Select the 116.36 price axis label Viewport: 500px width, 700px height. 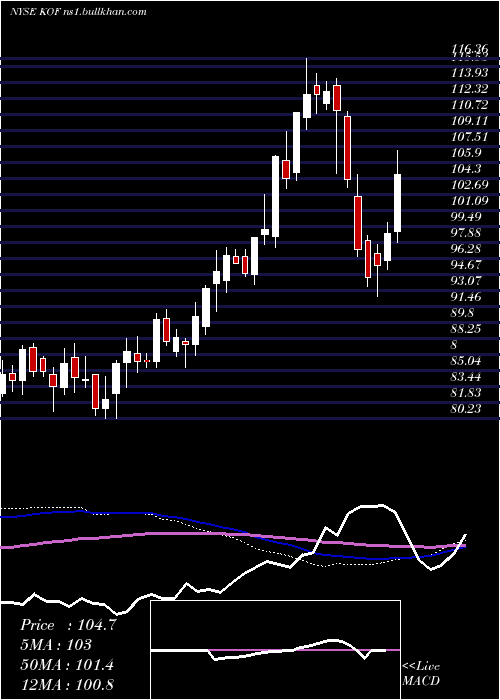click(x=469, y=49)
